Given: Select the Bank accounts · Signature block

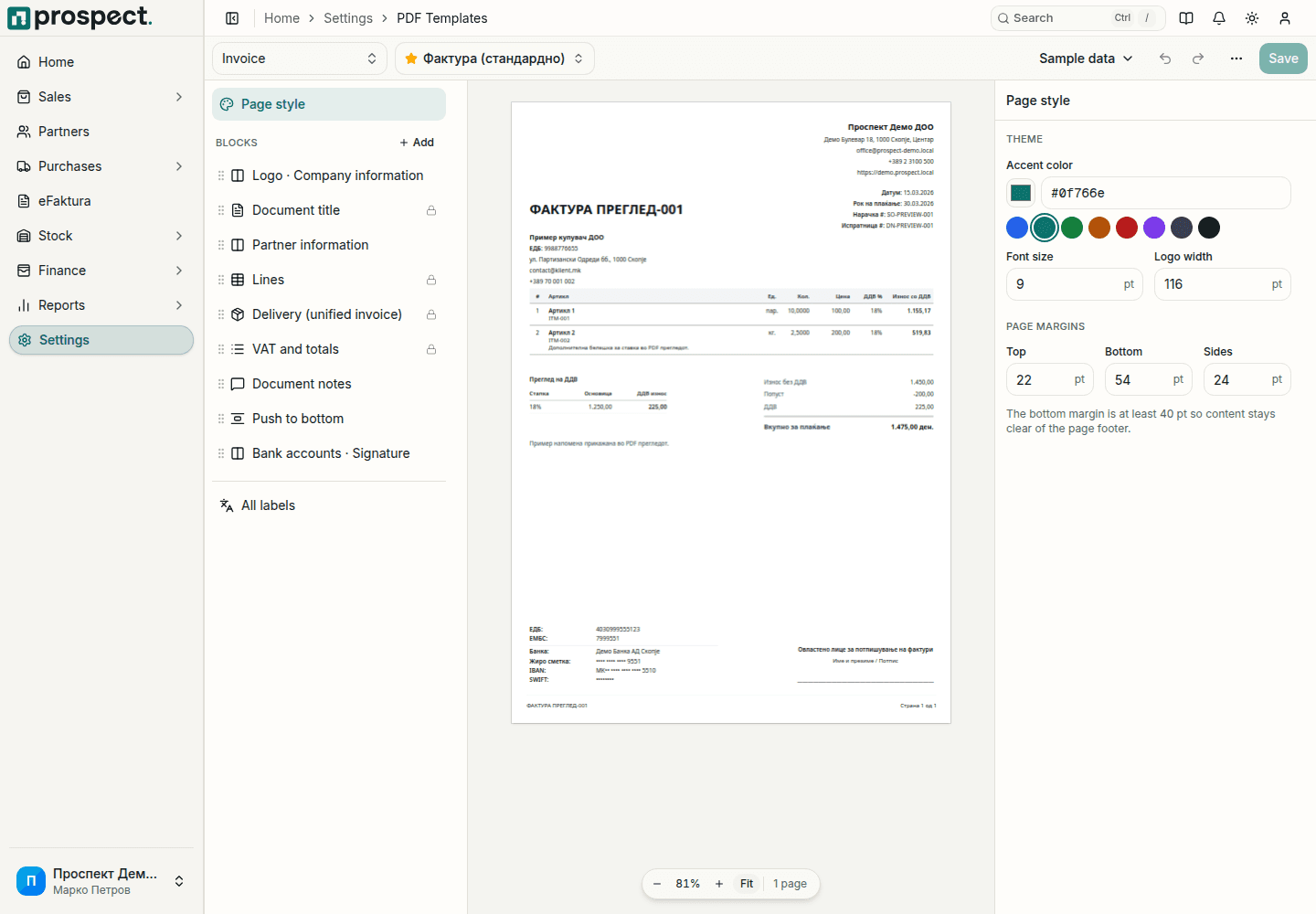Looking at the screenshot, I should click(x=329, y=453).
